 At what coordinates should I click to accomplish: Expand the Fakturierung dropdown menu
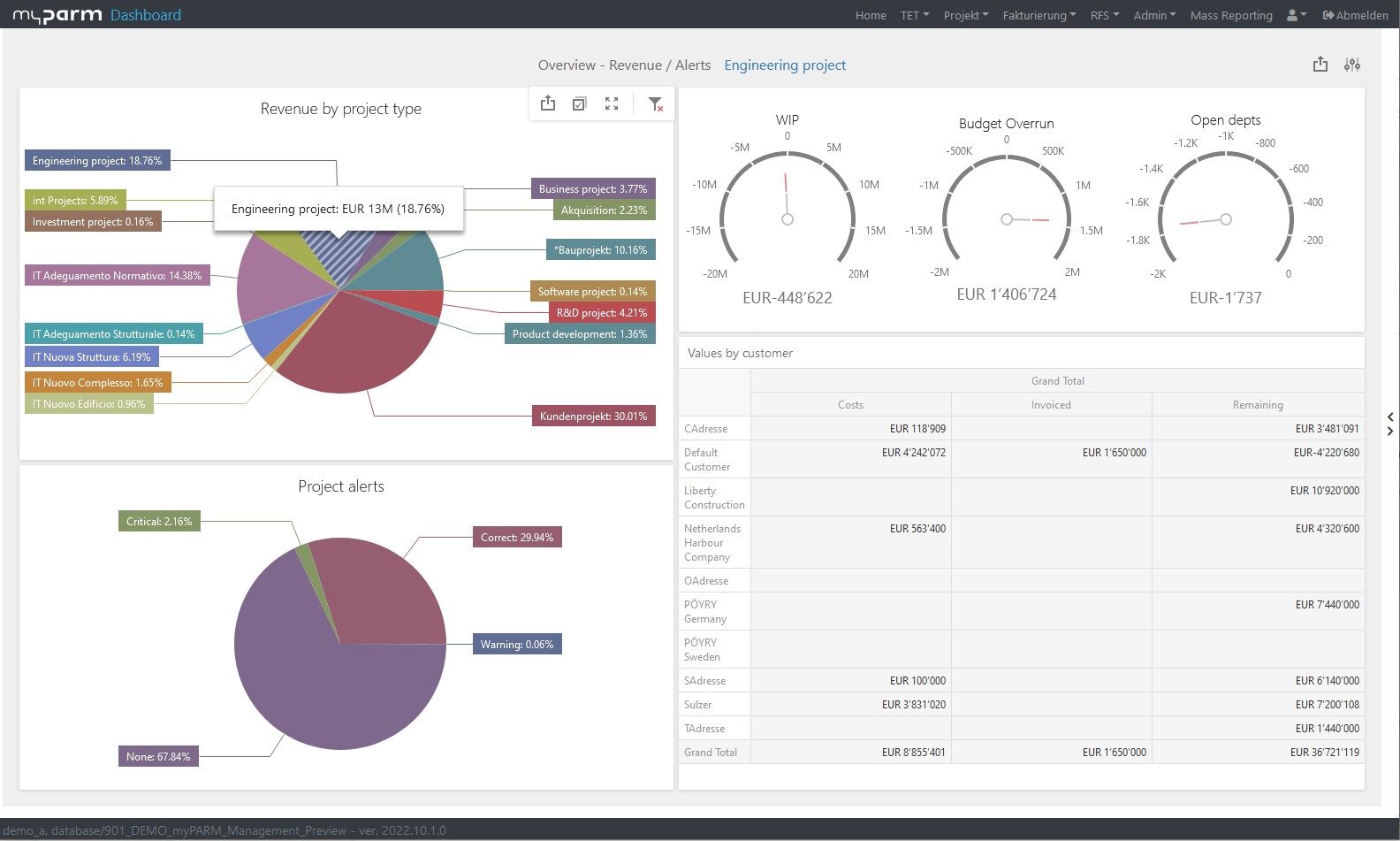coord(1039,15)
